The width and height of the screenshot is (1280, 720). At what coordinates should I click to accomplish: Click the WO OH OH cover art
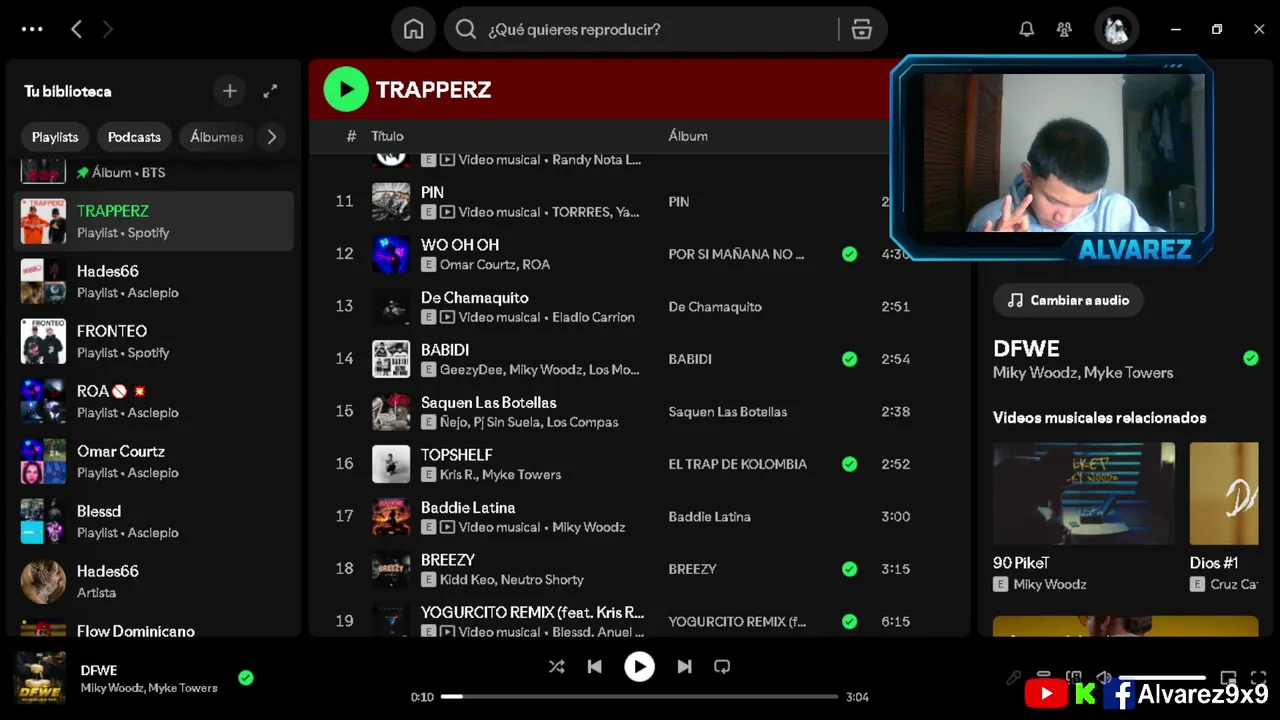point(391,254)
